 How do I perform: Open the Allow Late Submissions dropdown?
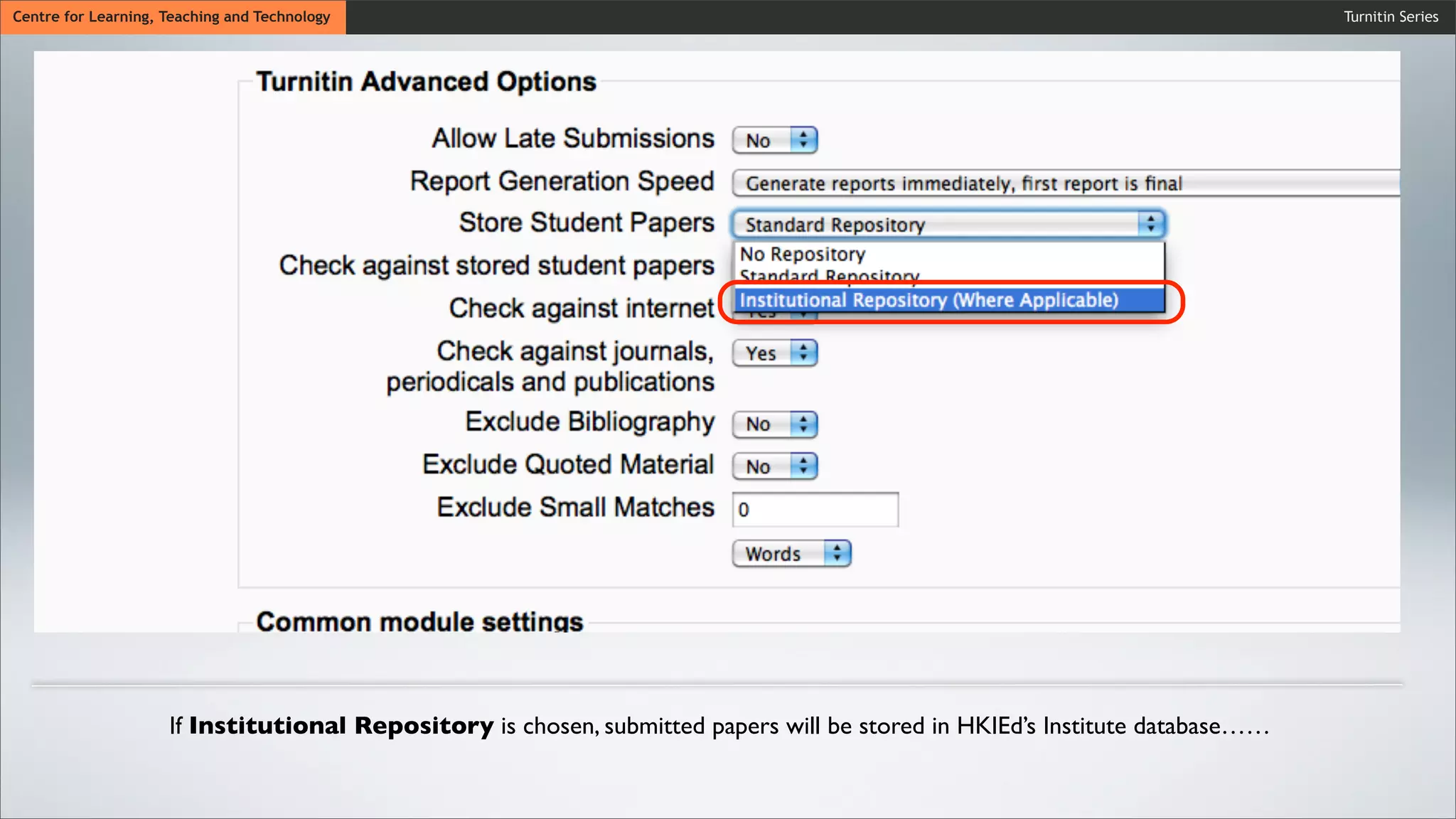click(762, 140)
